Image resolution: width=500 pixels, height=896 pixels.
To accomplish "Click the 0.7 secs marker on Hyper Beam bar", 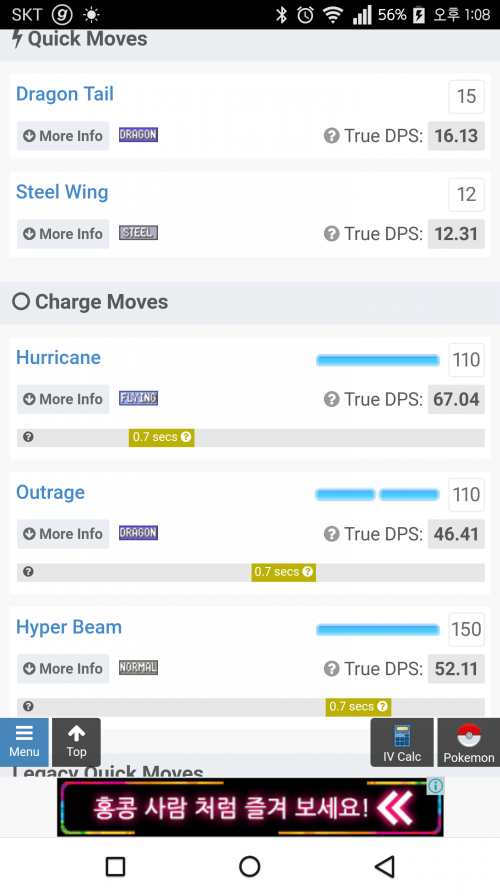I will coord(358,706).
